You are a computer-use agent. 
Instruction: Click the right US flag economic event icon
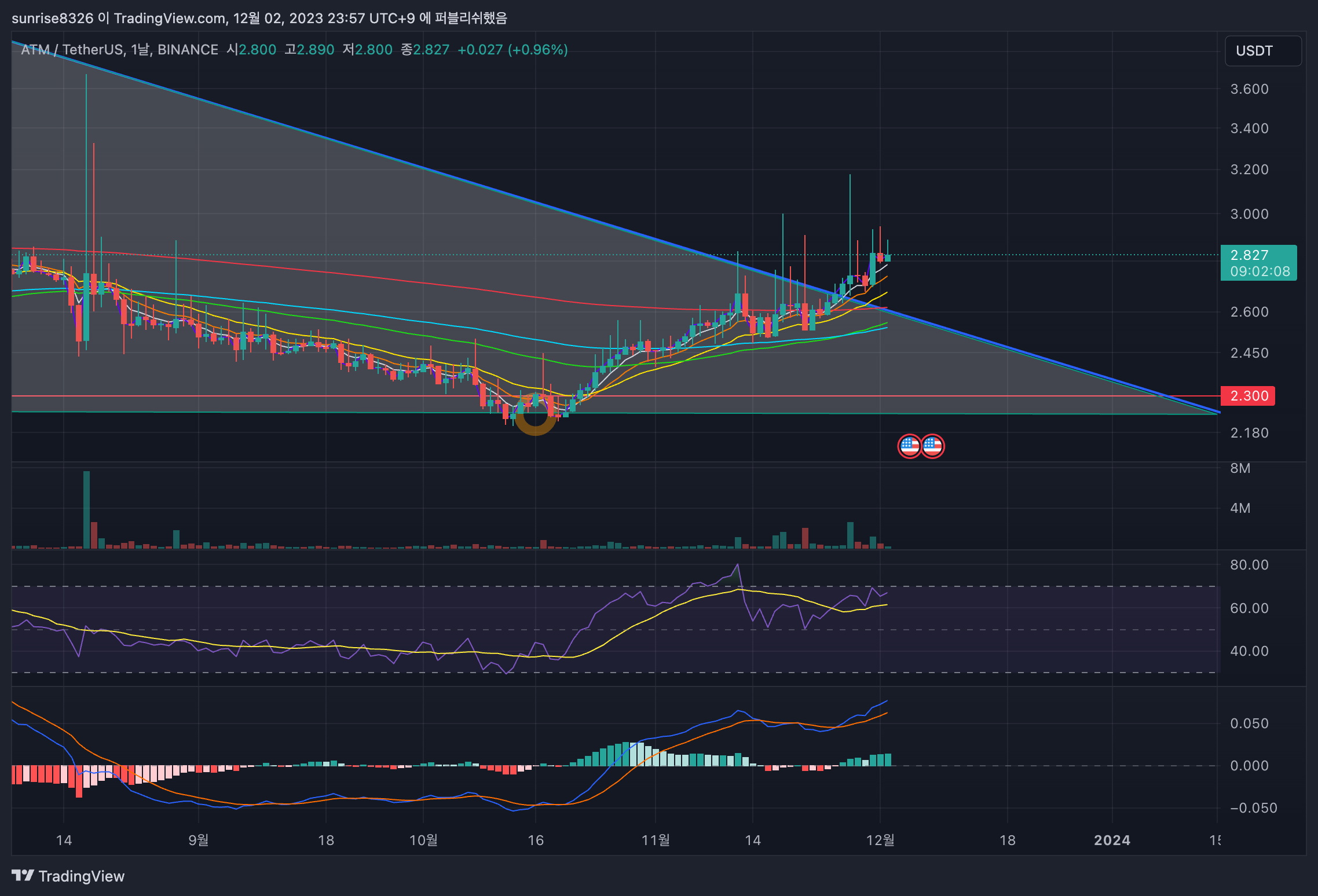[933, 446]
